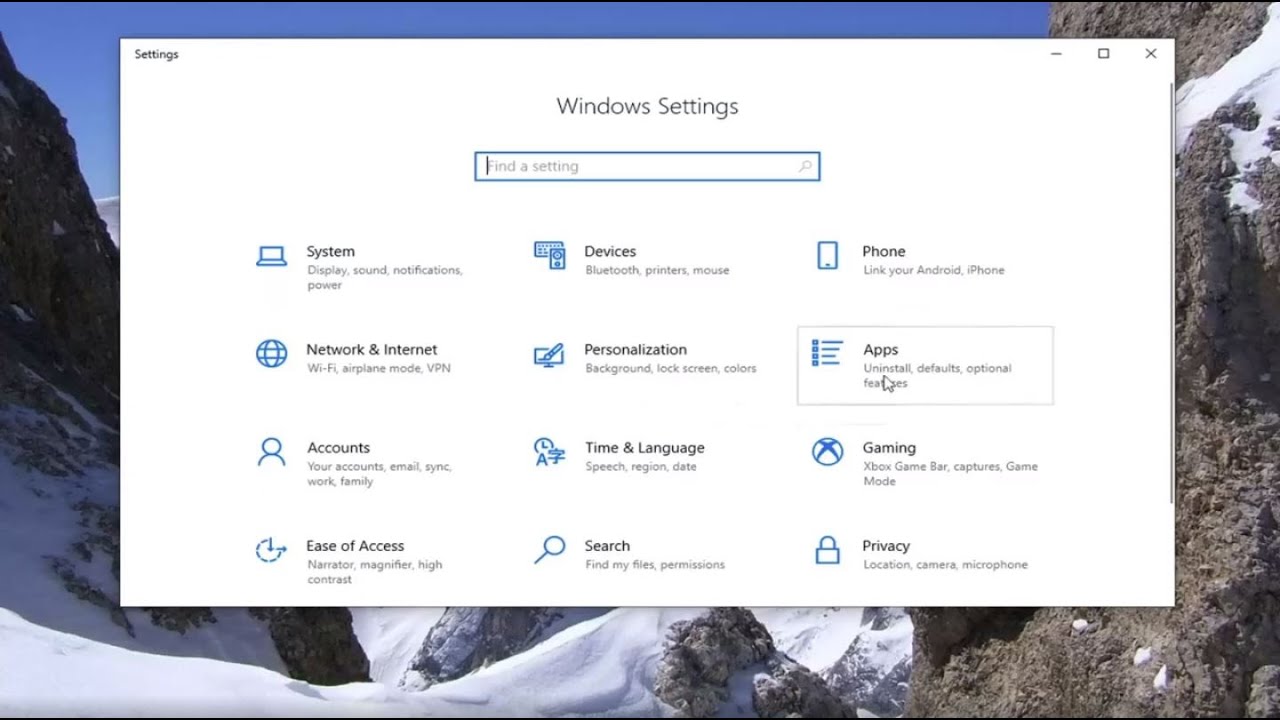Screen dimensions: 1280x720
Task: Open 'Time & Language' category title
Action: (644, 447)
